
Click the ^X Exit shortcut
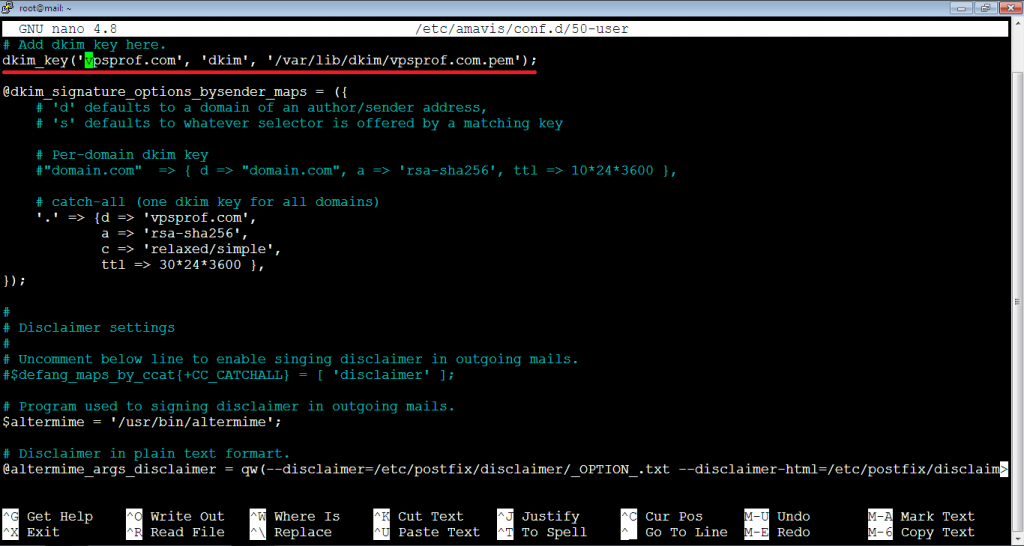[x=35, y=533]
